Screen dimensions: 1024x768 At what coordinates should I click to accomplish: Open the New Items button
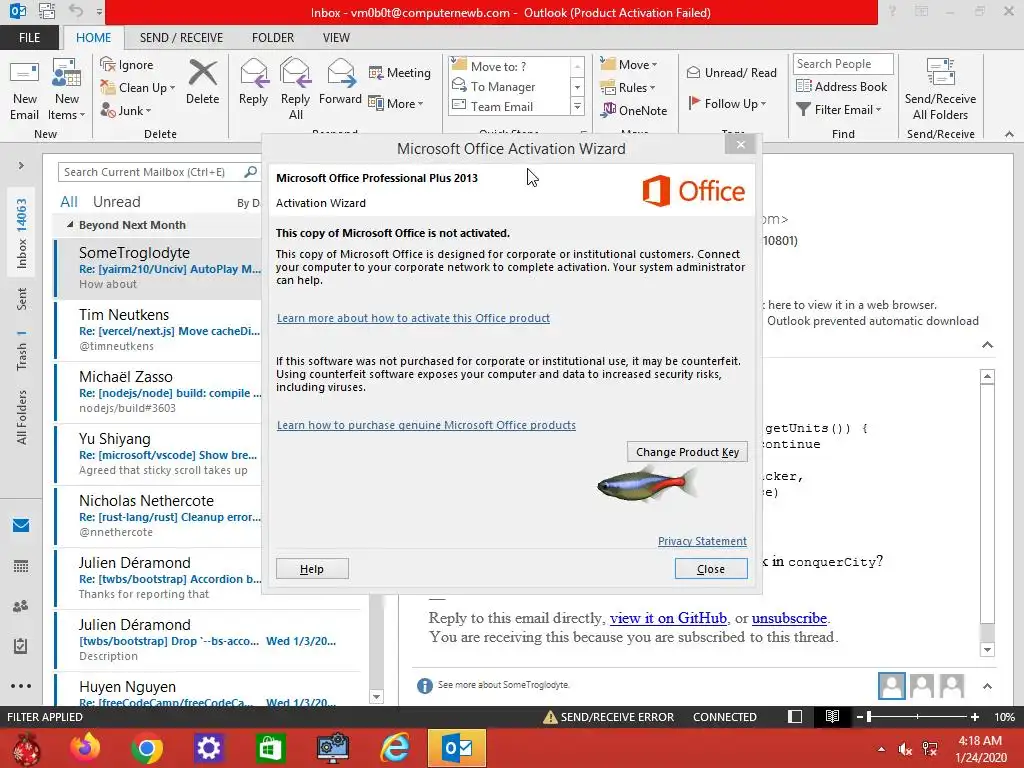pyautogui.click(x=67, y=91)
